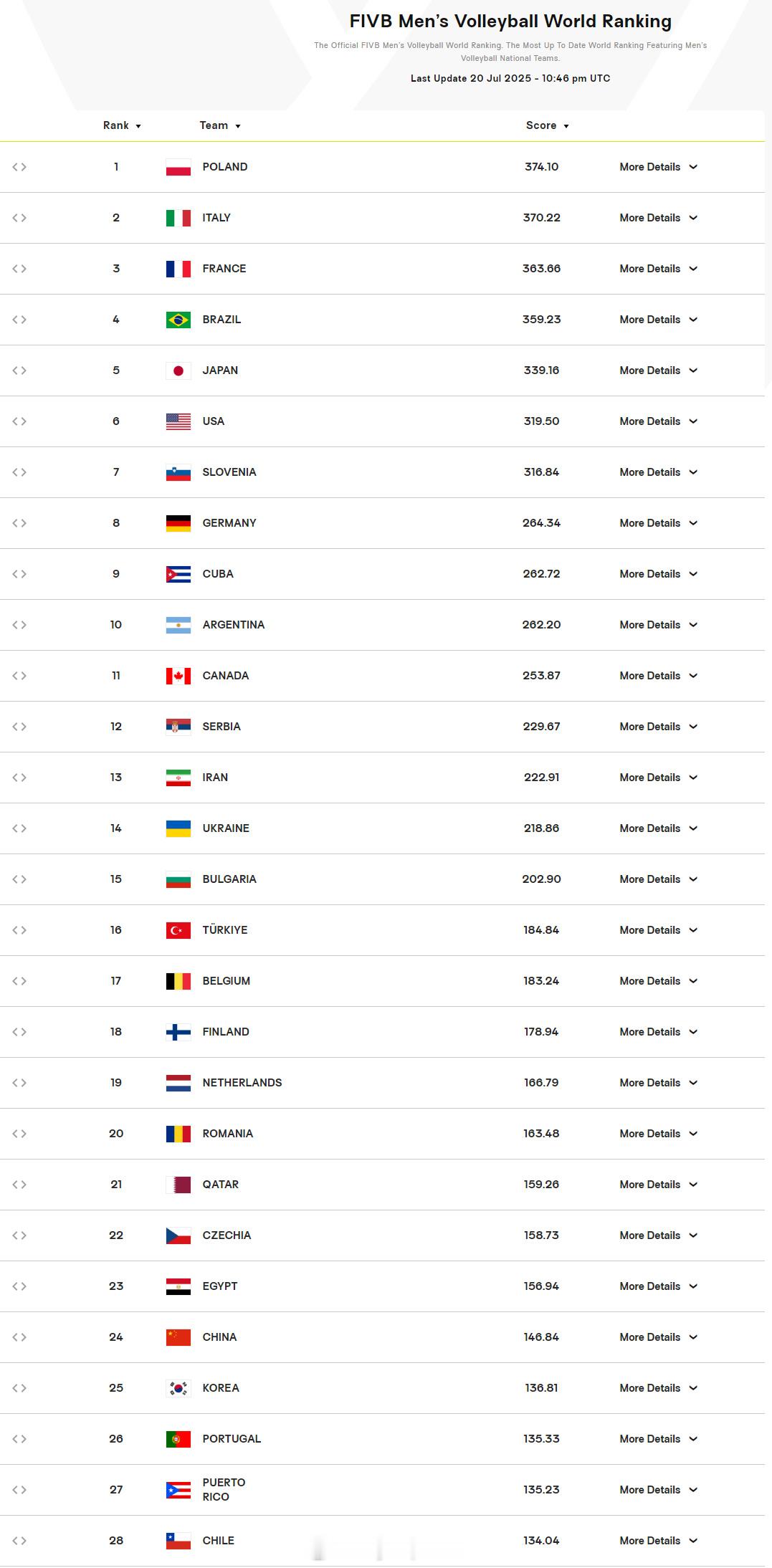Image resolution: width=772 pixels, height=1568 pixels.
Task: Expand More Details for Italy
Action: click(658, 218)
